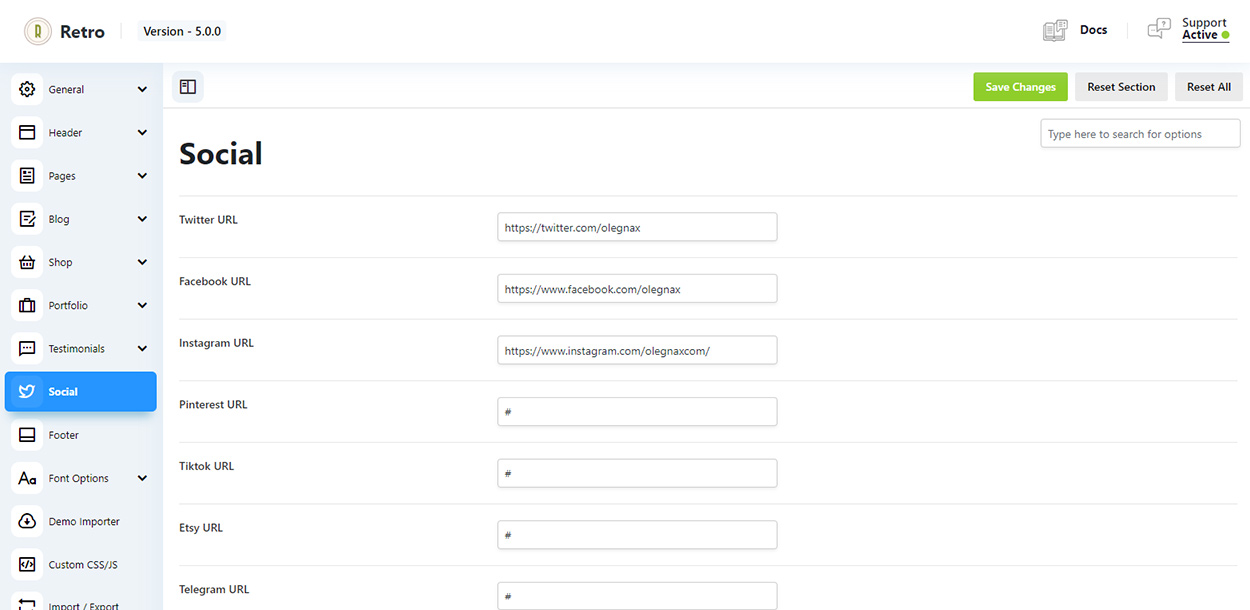Image resolution: width=1250 pixels, height=610 pixels.
Task: Expand the Blog section chevron
Action: (142, 219)
